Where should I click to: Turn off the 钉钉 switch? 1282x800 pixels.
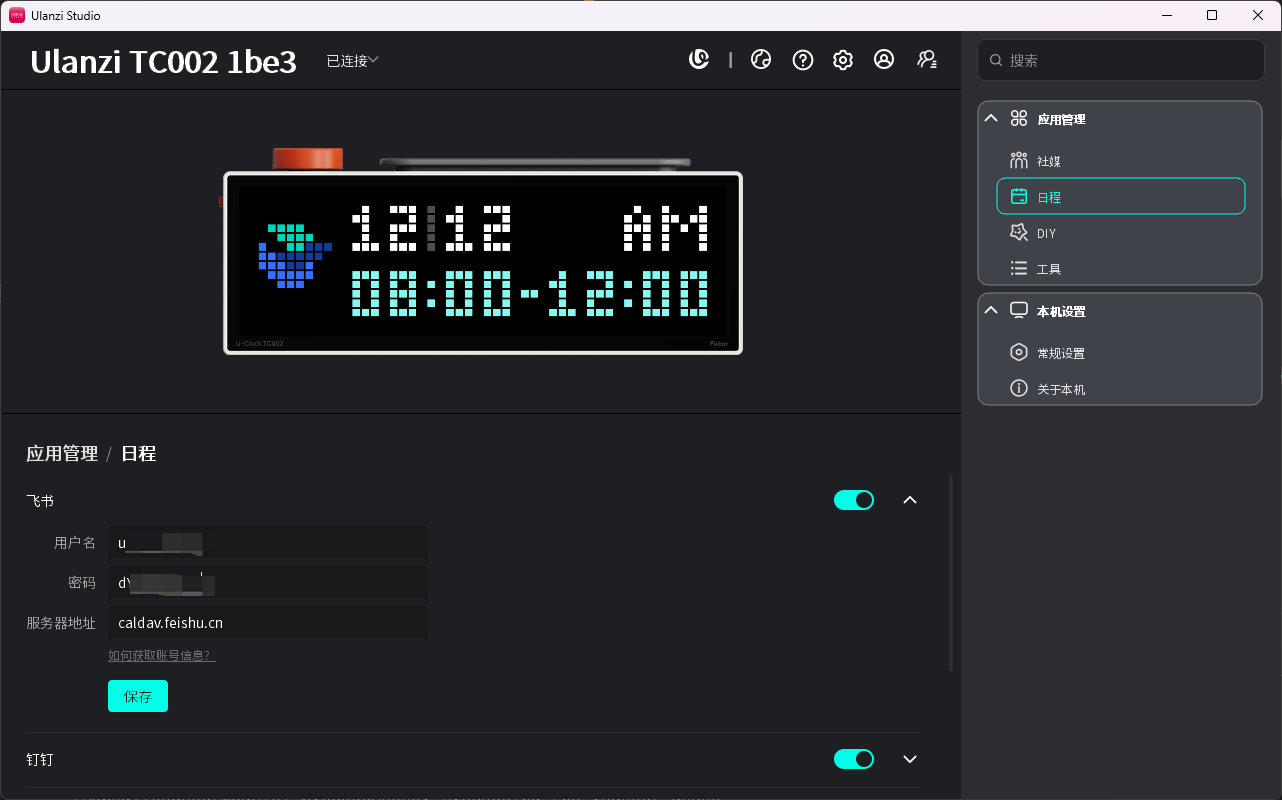pyautogui.click(x=854, y=760)
